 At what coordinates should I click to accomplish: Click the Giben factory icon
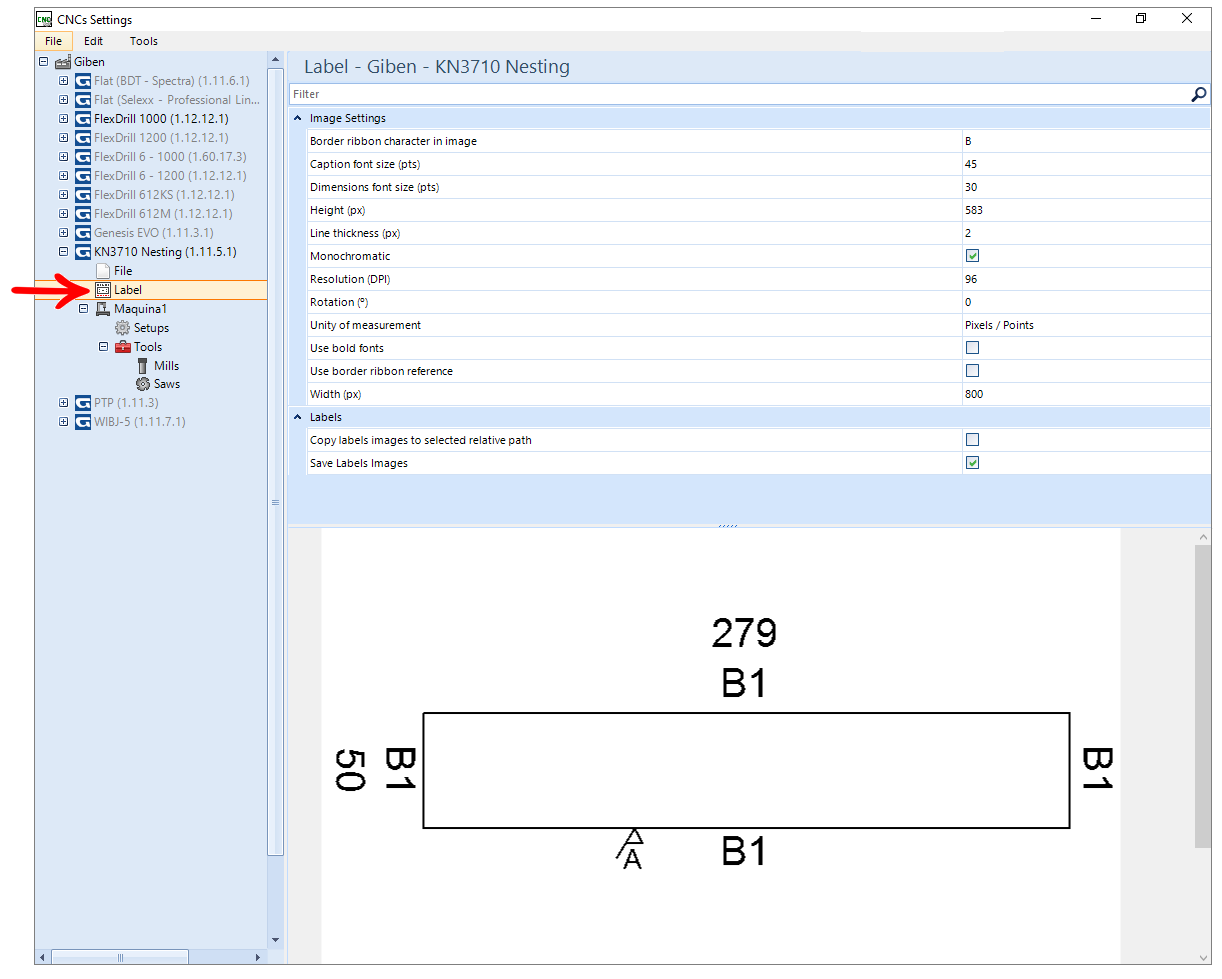pos(63,62)
